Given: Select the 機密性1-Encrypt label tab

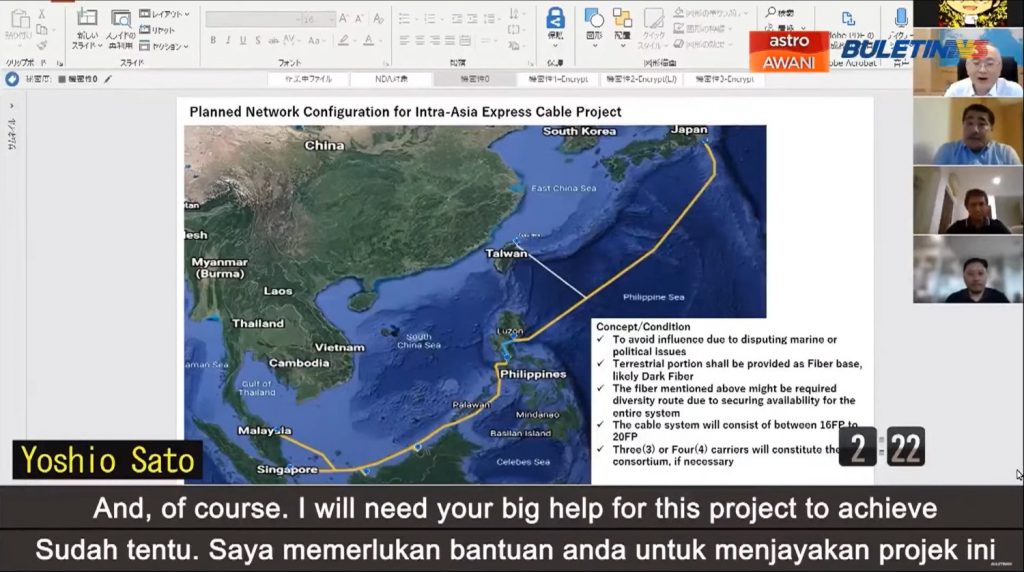Looking at the screenshot, I should 553,79.
